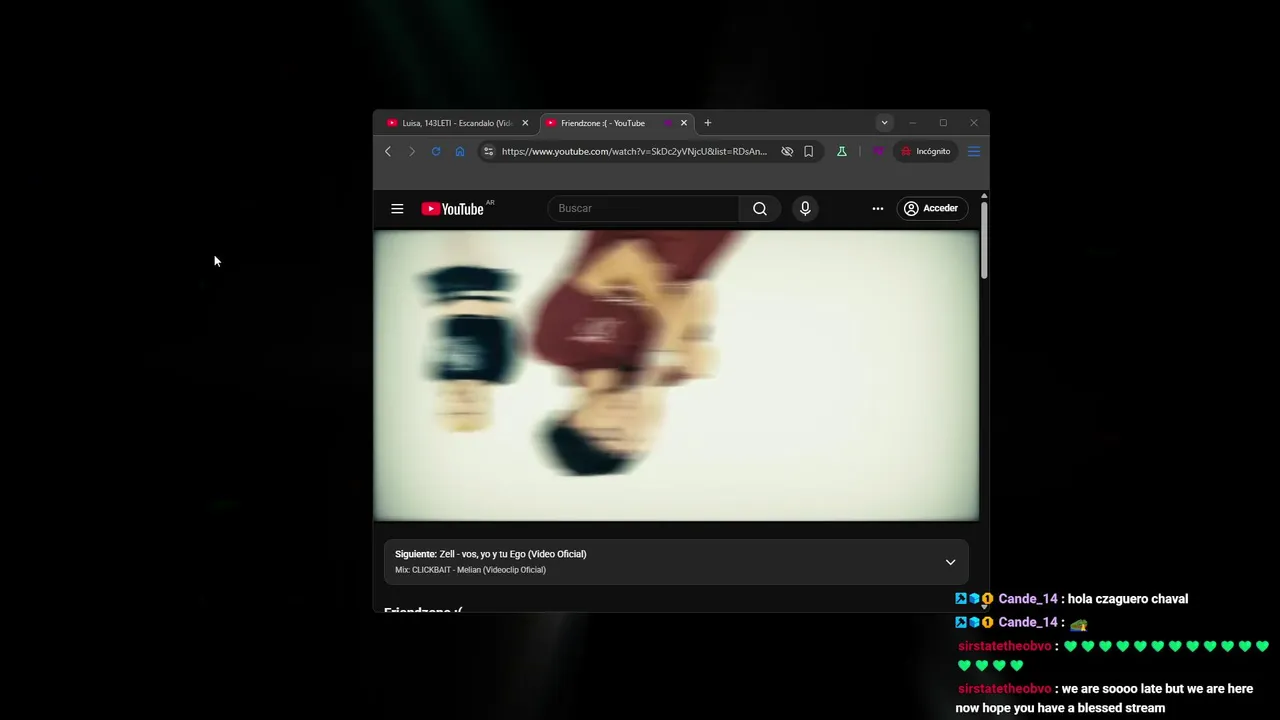The image size is (1280, 720).
Task: Click the YouTube video player
Action: pos(677,376)
